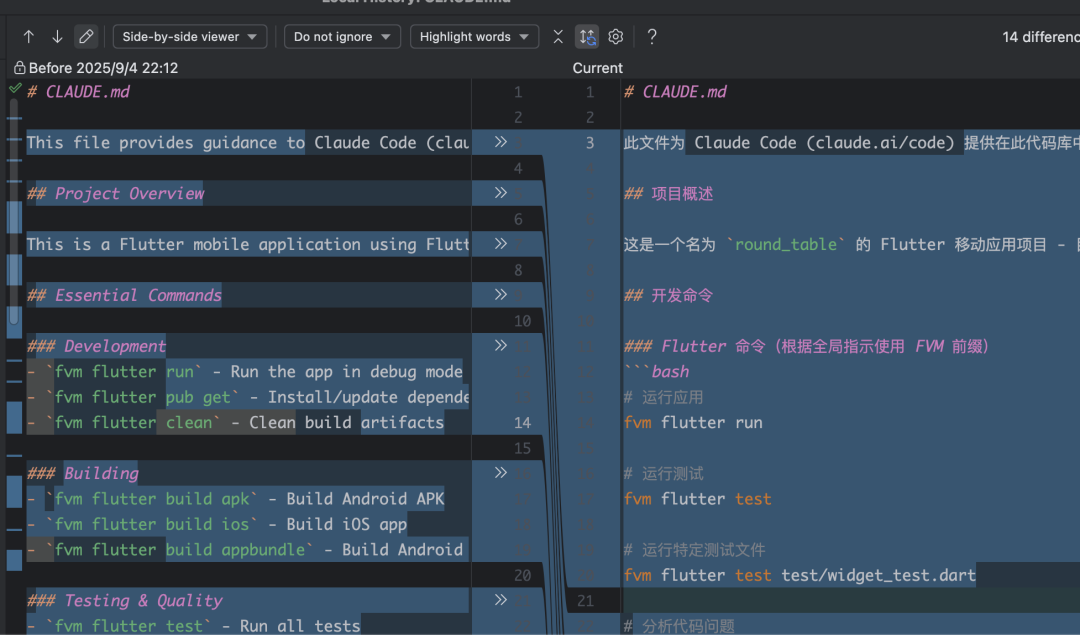Open the diff settings gear
The height and width of the screenshot is (635, 1080).
coord(616,37)
